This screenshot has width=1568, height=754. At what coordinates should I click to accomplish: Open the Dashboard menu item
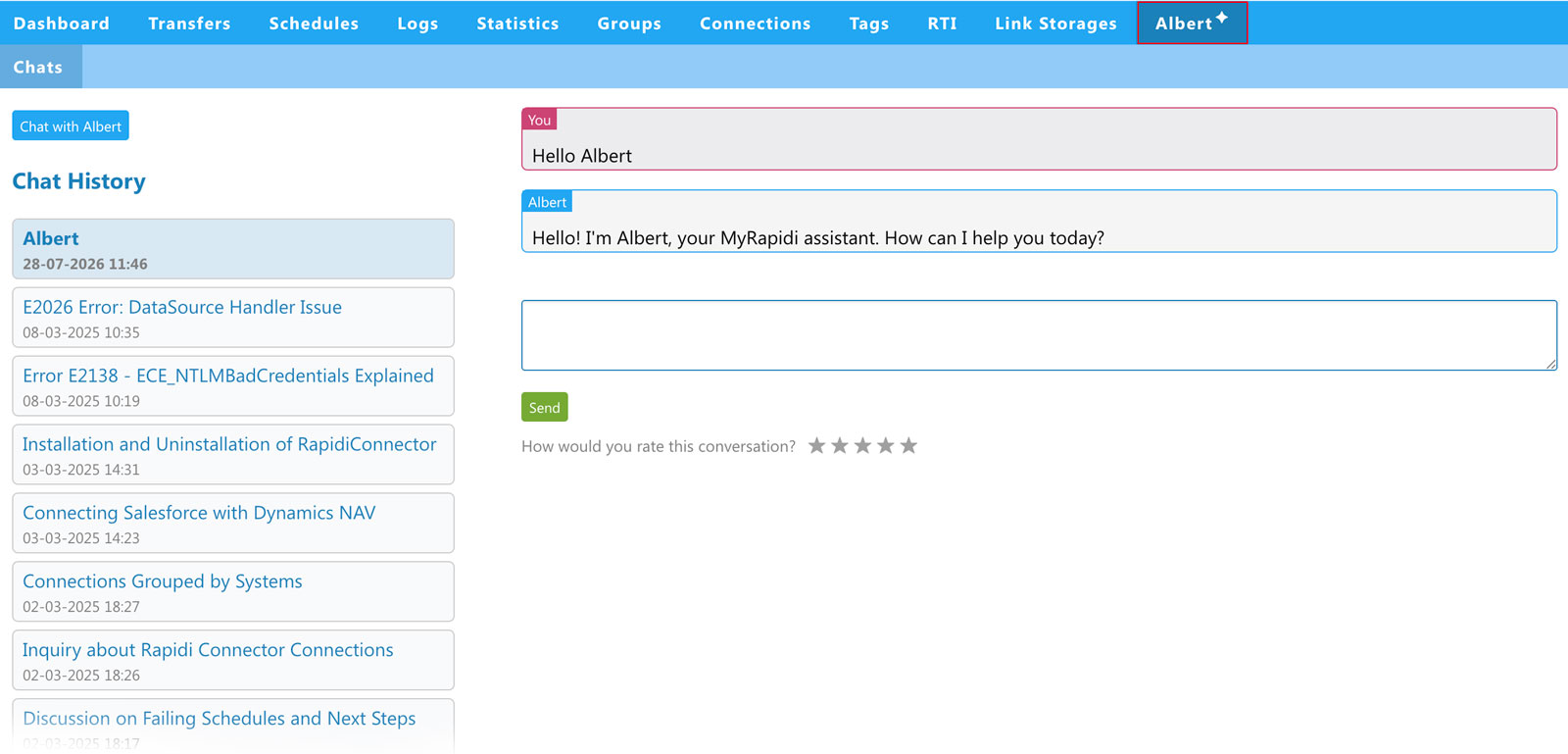pos(62,23)
